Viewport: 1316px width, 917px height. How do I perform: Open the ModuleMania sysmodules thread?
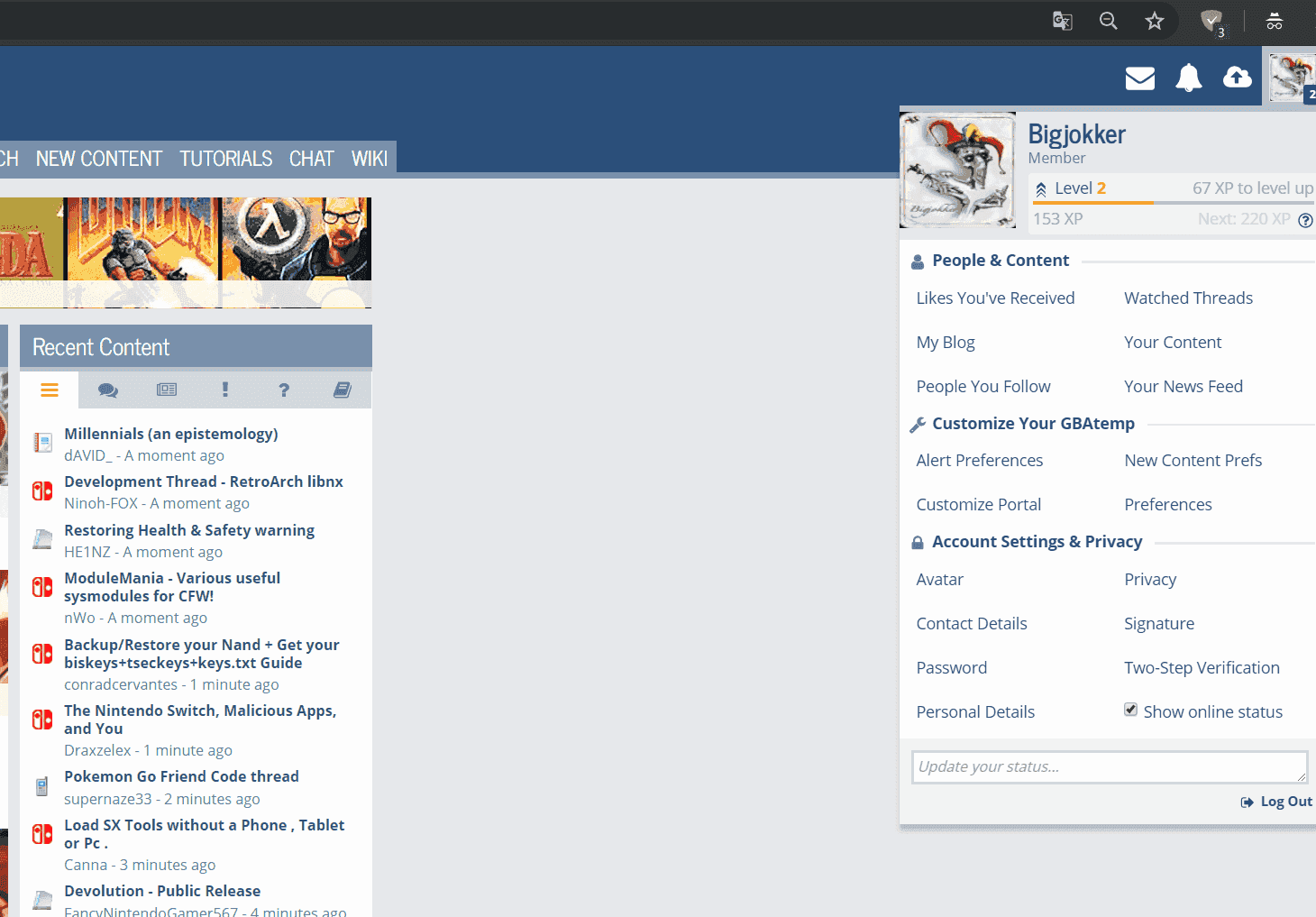tap(172, 587)
